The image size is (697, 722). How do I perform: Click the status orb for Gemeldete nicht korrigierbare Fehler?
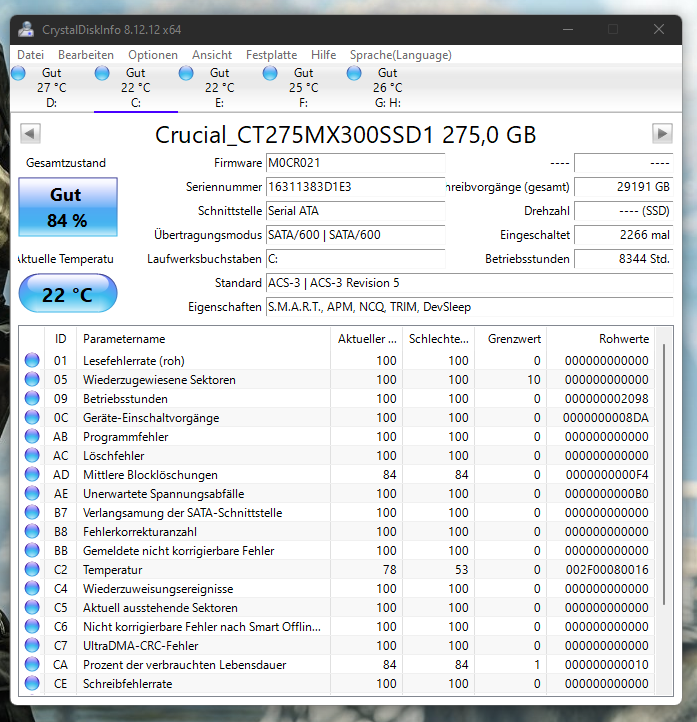point(32,550)
